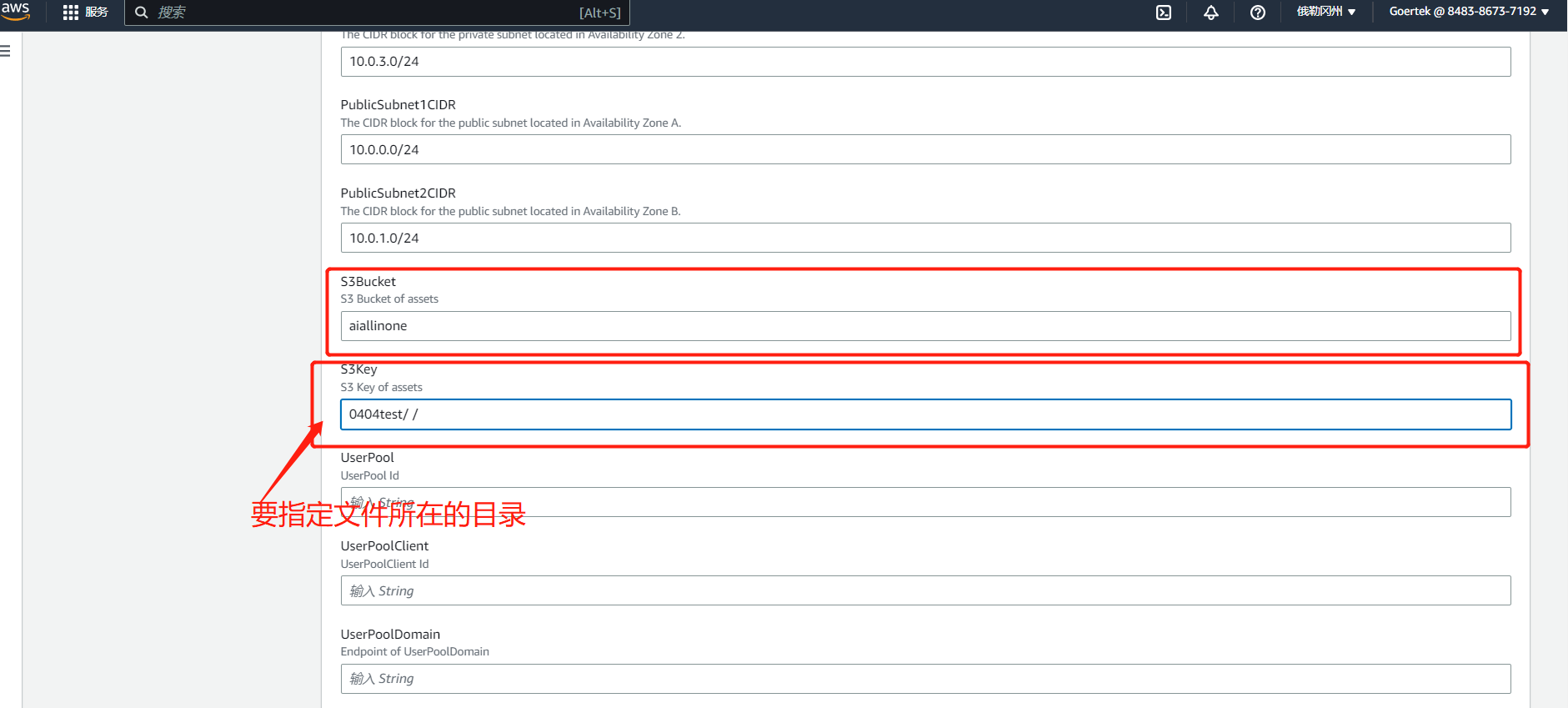Click the magnifier icon in search bar
Image resolution: width=1568 pixels, height=708 pixels.
[x=142, y=13]
